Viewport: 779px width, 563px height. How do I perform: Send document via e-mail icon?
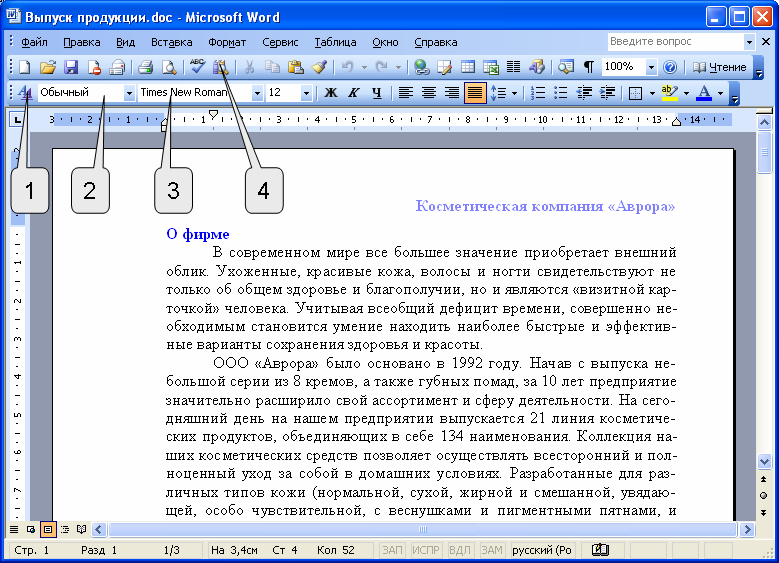point(118,67)
